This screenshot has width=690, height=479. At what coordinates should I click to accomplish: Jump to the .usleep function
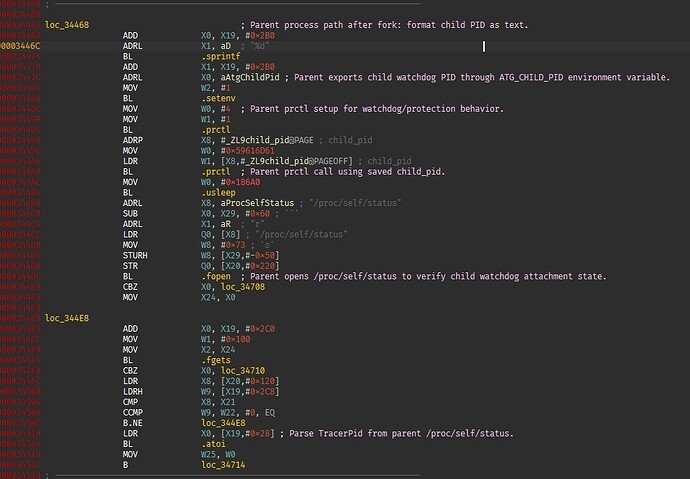point(218,193)
